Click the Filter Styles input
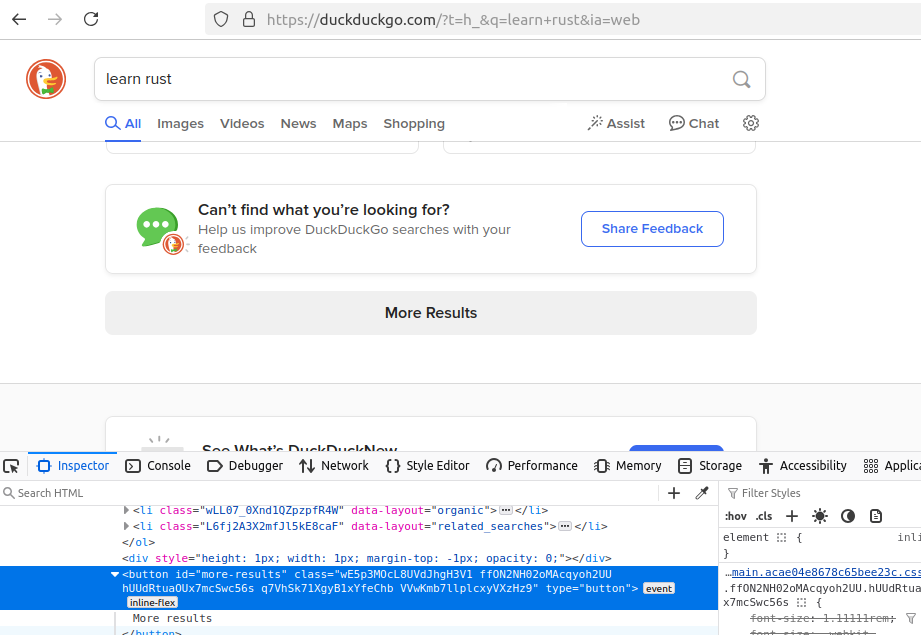Viewport: 921px width, 635px height. click(822, 493)
